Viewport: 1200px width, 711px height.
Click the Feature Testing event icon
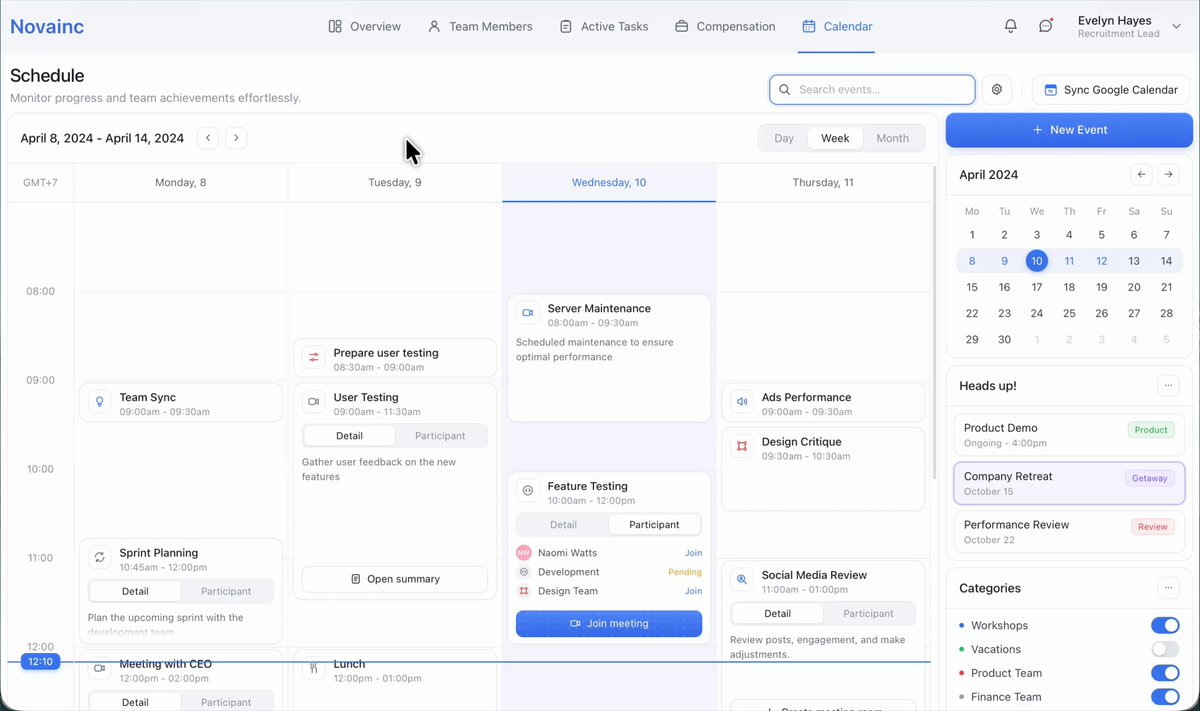pyautogui.click(x=528, y=491)
